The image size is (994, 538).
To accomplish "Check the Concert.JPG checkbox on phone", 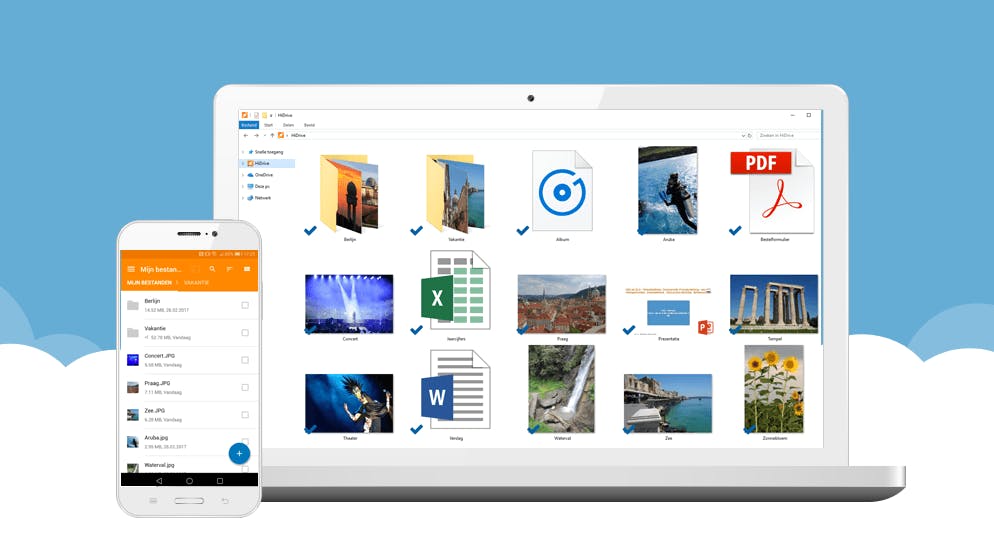I will point(245,360).
